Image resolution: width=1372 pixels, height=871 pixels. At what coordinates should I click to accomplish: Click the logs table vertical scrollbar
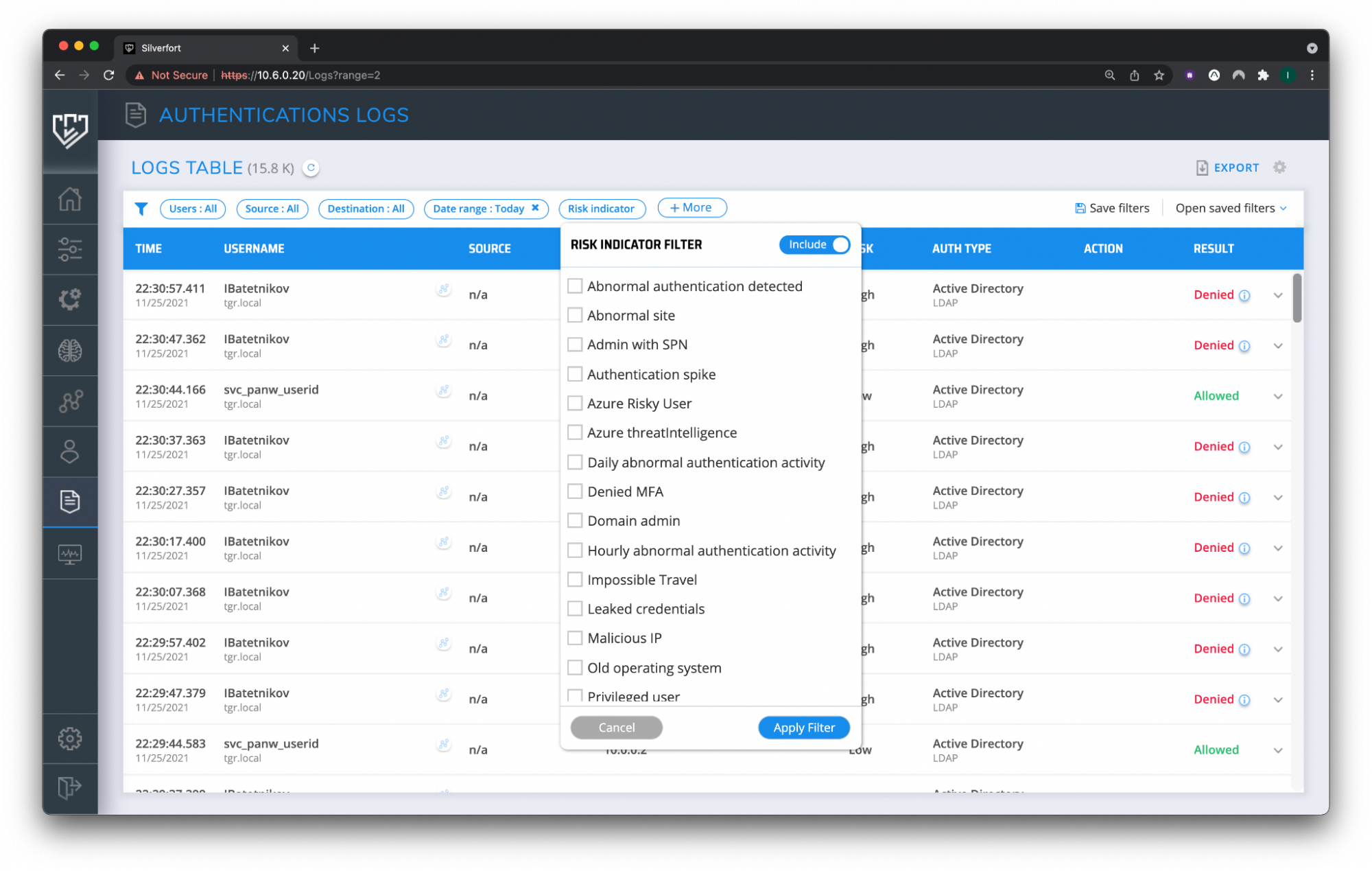[x=1297, y=298]
